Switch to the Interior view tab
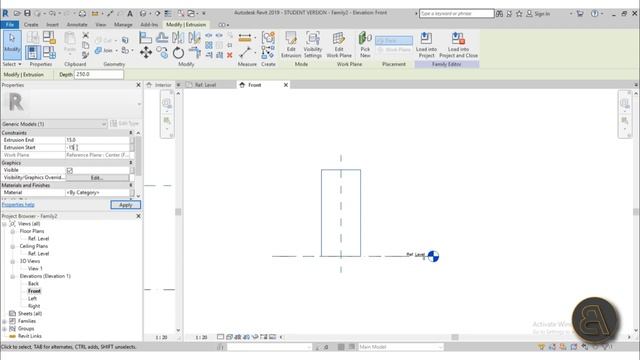Screen dimensions: 640x360 [163, 85]
